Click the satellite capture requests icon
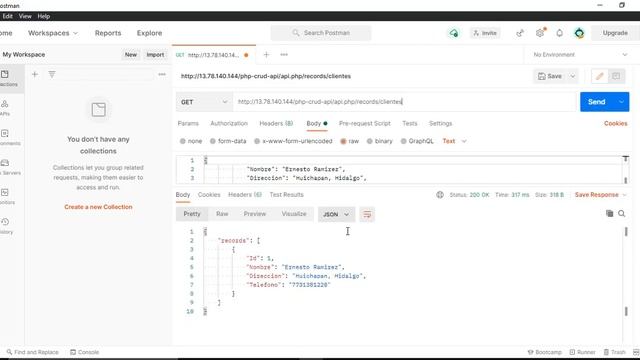Image resolution: width=640 pixels, height=360 pixels. point(520,33)
